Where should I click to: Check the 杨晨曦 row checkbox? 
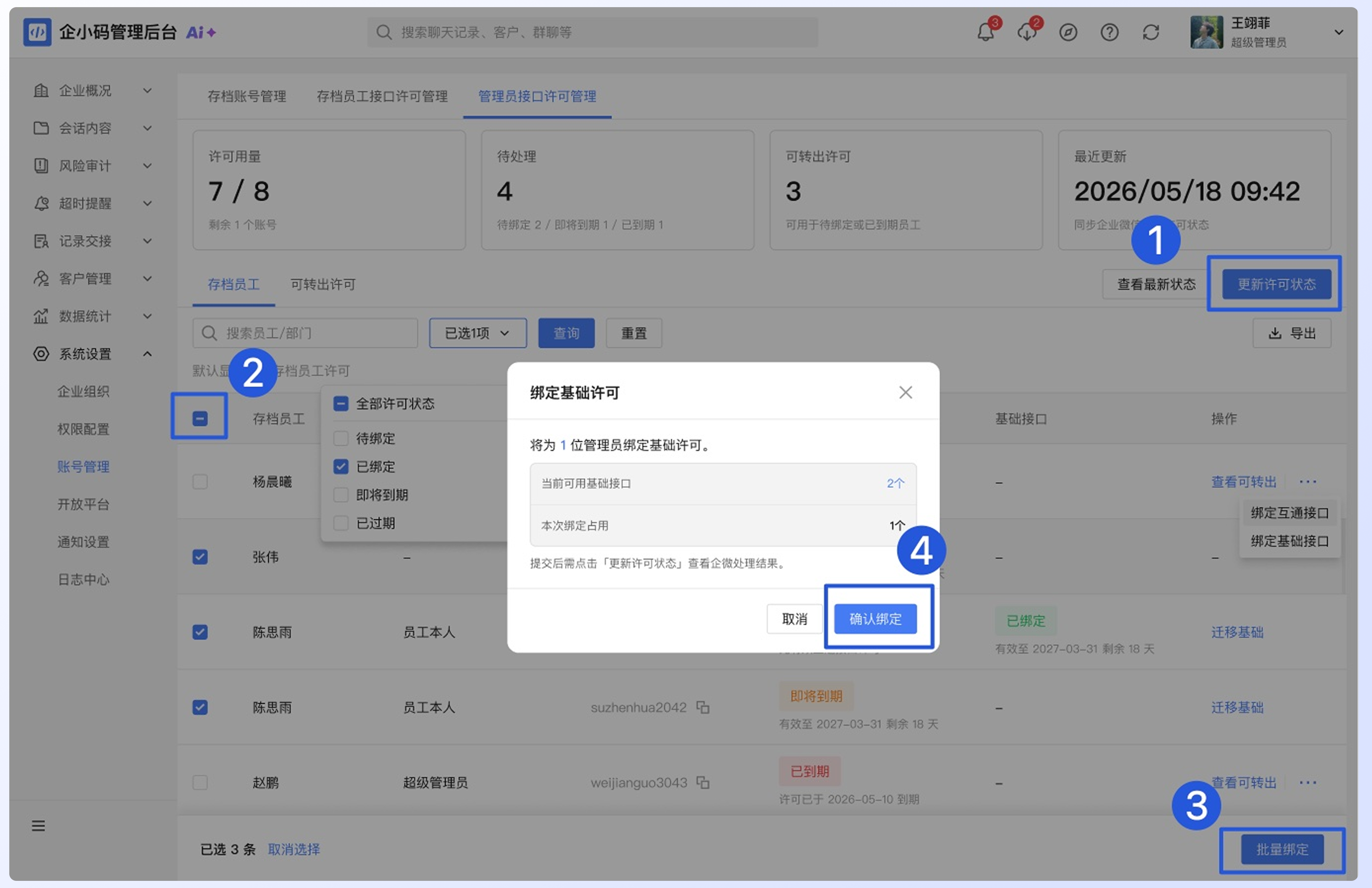200,482
